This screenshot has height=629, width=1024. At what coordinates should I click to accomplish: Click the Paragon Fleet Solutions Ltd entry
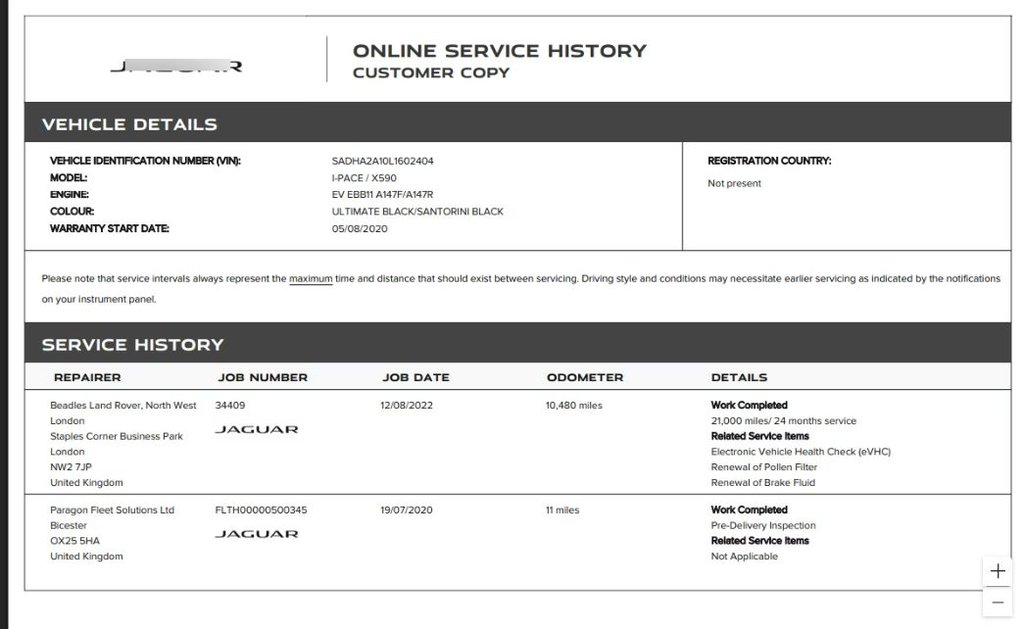pos(112,510)
